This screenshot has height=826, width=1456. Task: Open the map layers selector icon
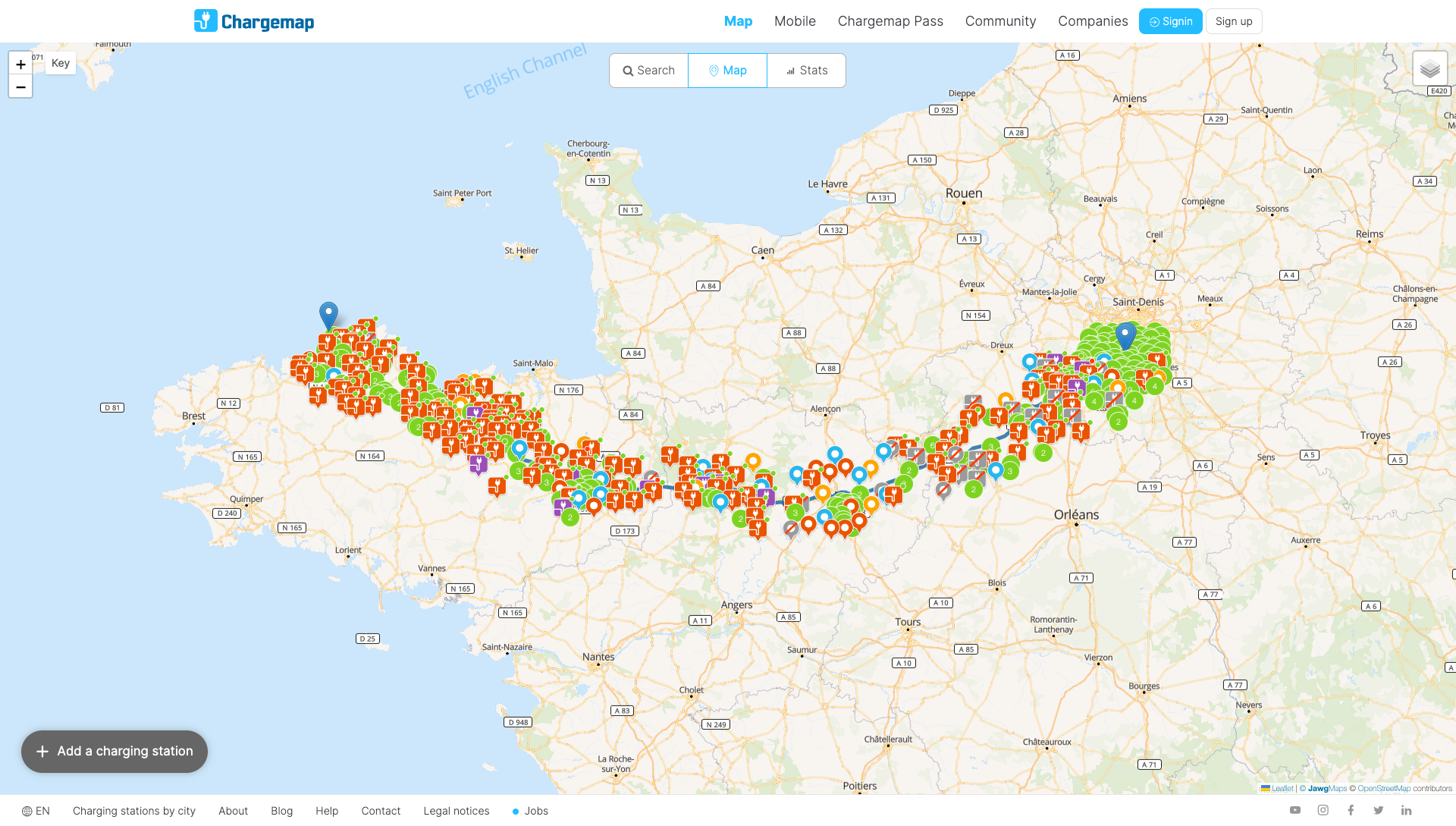point(1429,69)
